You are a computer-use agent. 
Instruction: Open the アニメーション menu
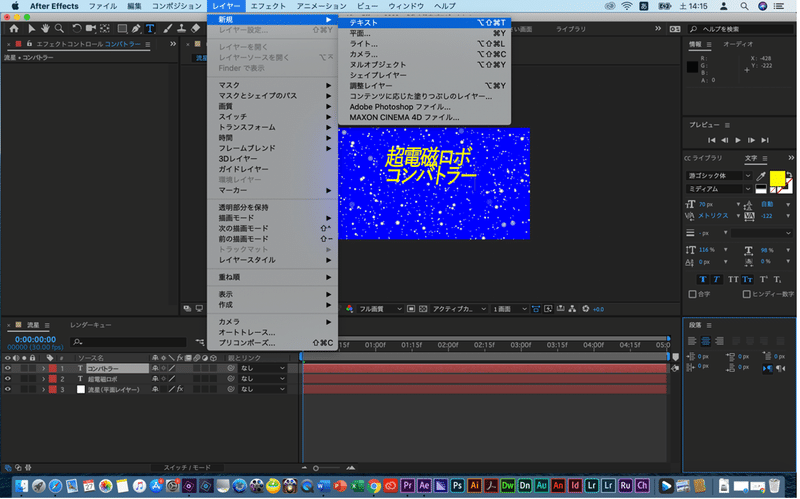(x=321, y=6)
